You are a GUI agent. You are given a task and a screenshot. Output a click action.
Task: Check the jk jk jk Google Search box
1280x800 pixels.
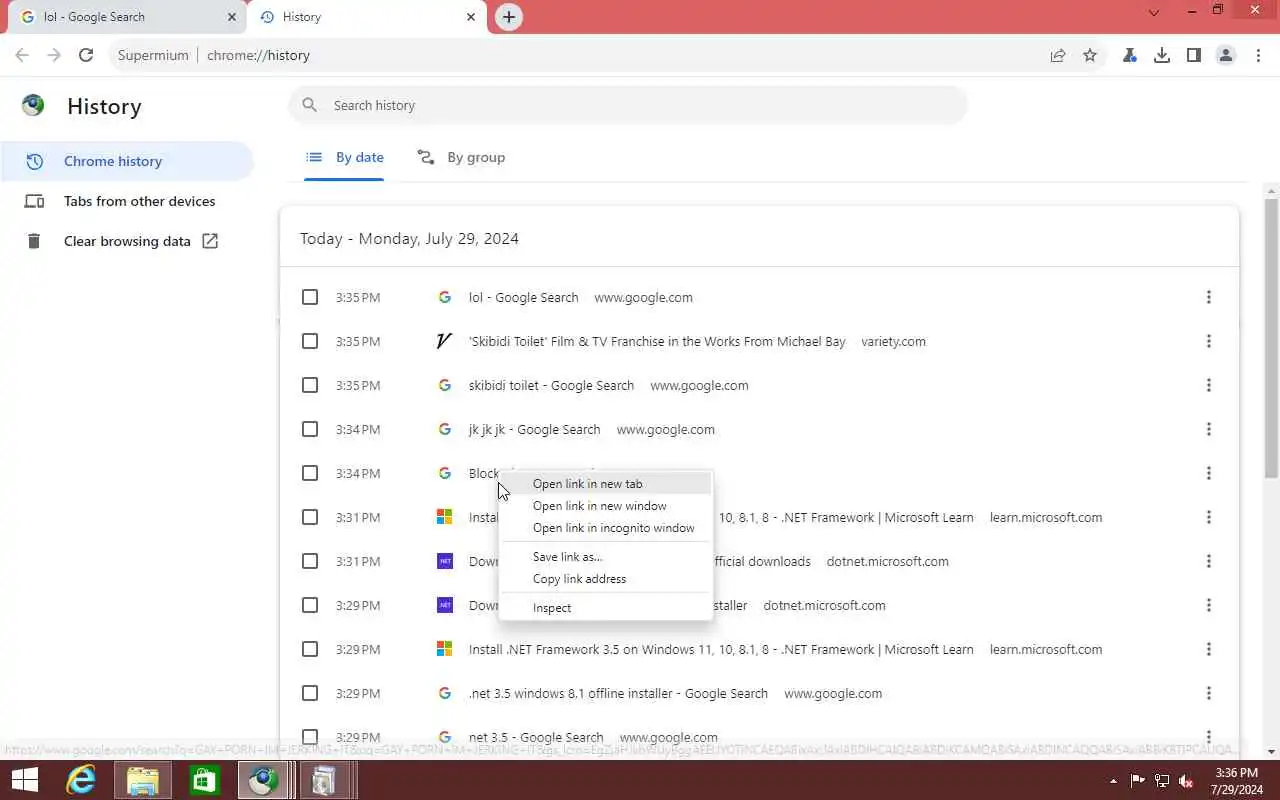click(x=310, y=429)
